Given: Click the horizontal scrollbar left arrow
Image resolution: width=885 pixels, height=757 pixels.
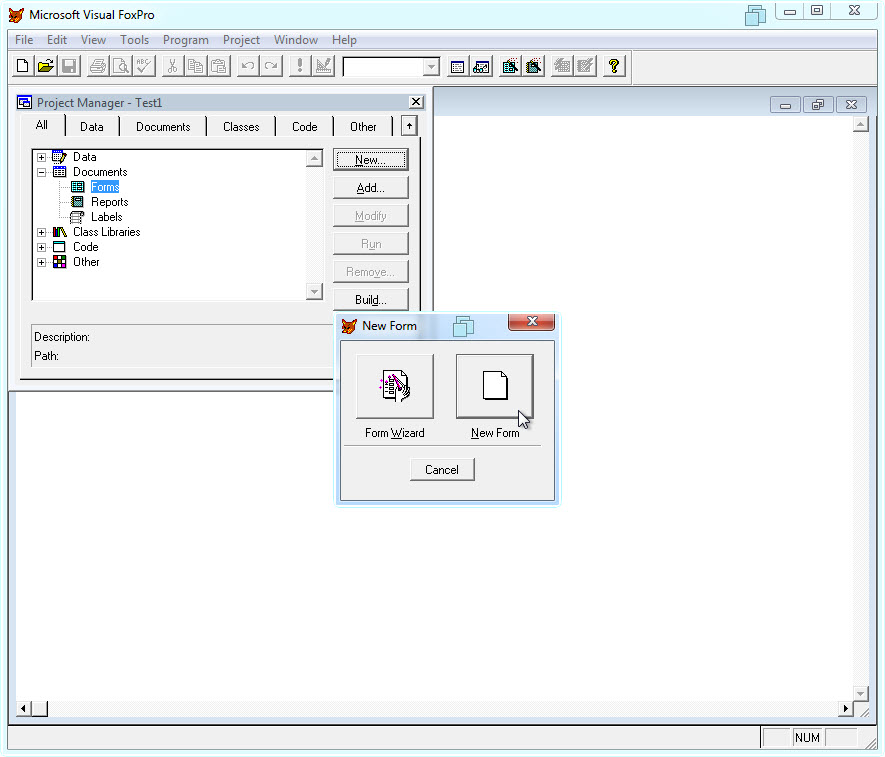Looking at the screenshot, I should tap(23, 708).
